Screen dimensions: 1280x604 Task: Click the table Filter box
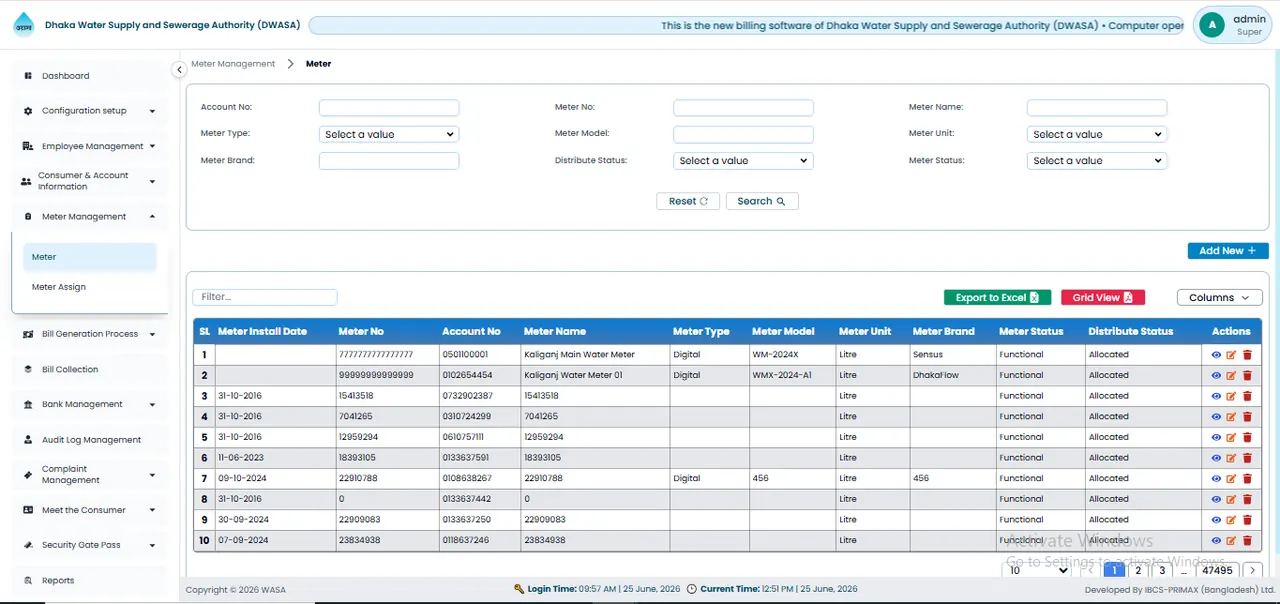coord(265,297)
